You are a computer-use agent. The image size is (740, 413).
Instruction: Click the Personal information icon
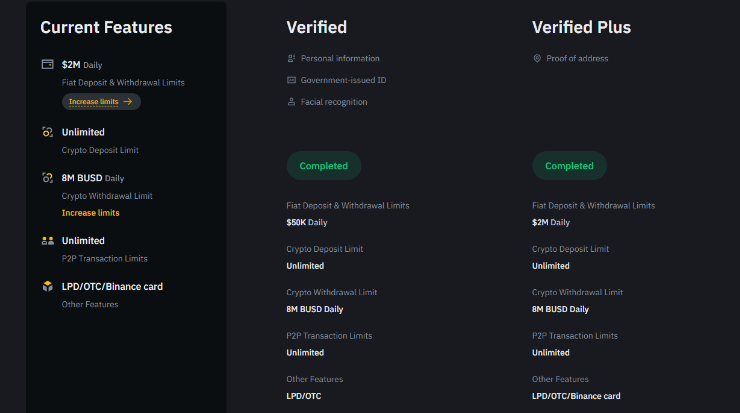click(291, 59)
